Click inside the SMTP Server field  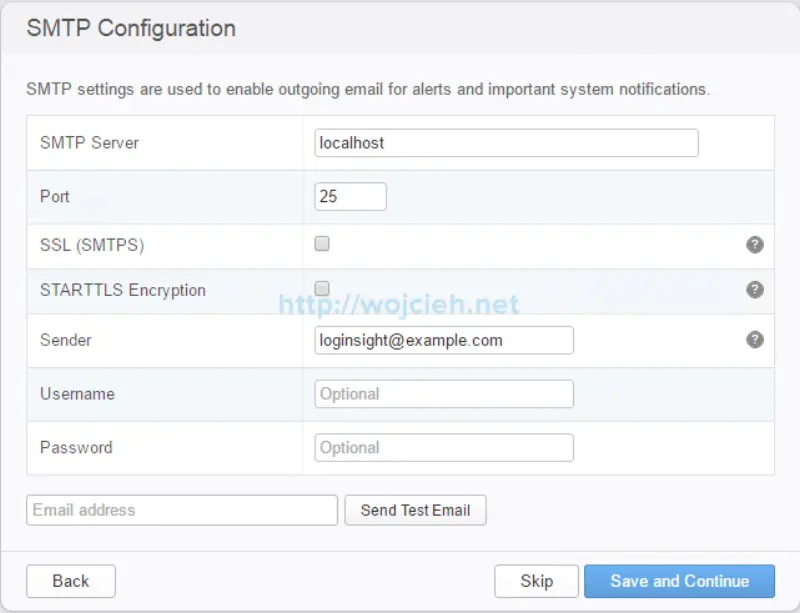tap(505, 143)
